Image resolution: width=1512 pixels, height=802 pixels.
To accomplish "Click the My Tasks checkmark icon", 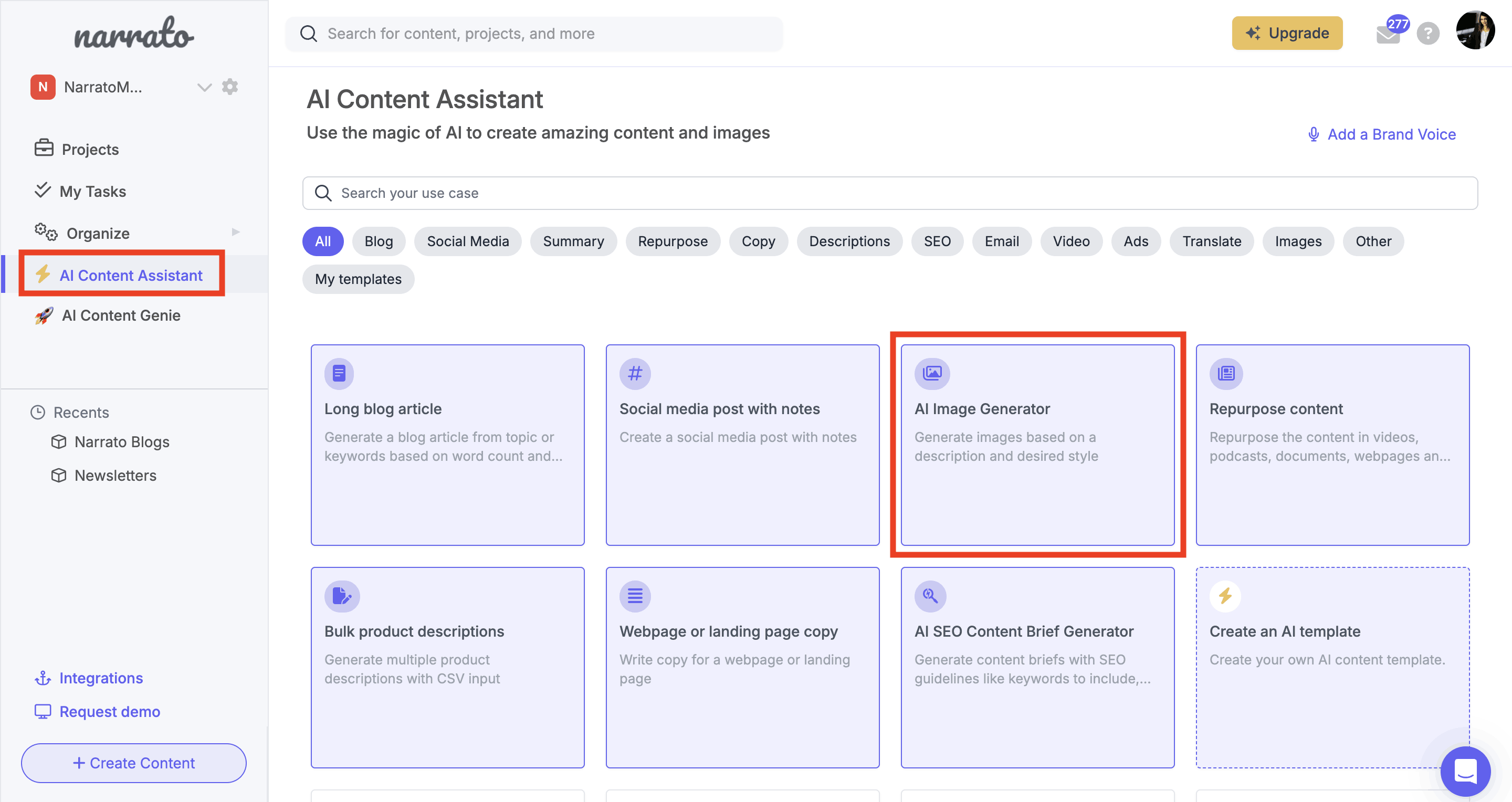I will pos(42,190).
